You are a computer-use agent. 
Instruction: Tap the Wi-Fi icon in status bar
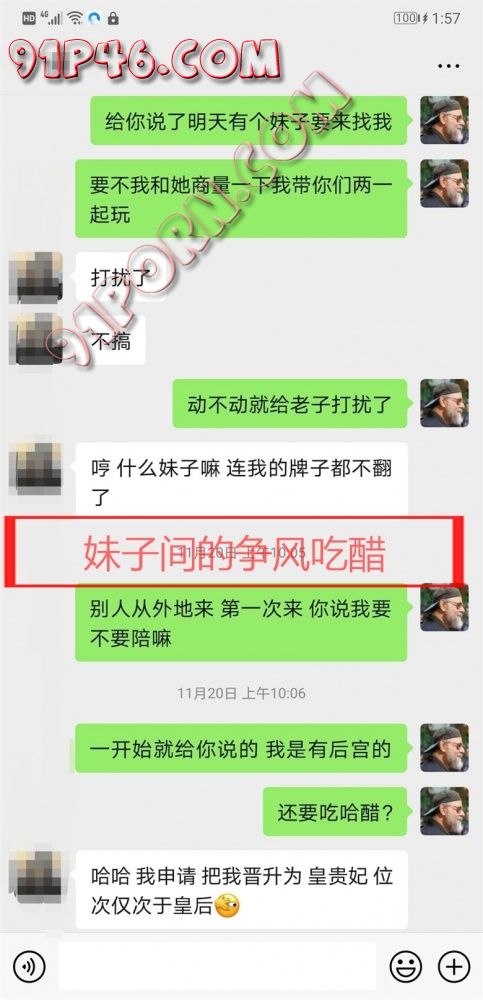pyautogui.click(x=75, y=18)
